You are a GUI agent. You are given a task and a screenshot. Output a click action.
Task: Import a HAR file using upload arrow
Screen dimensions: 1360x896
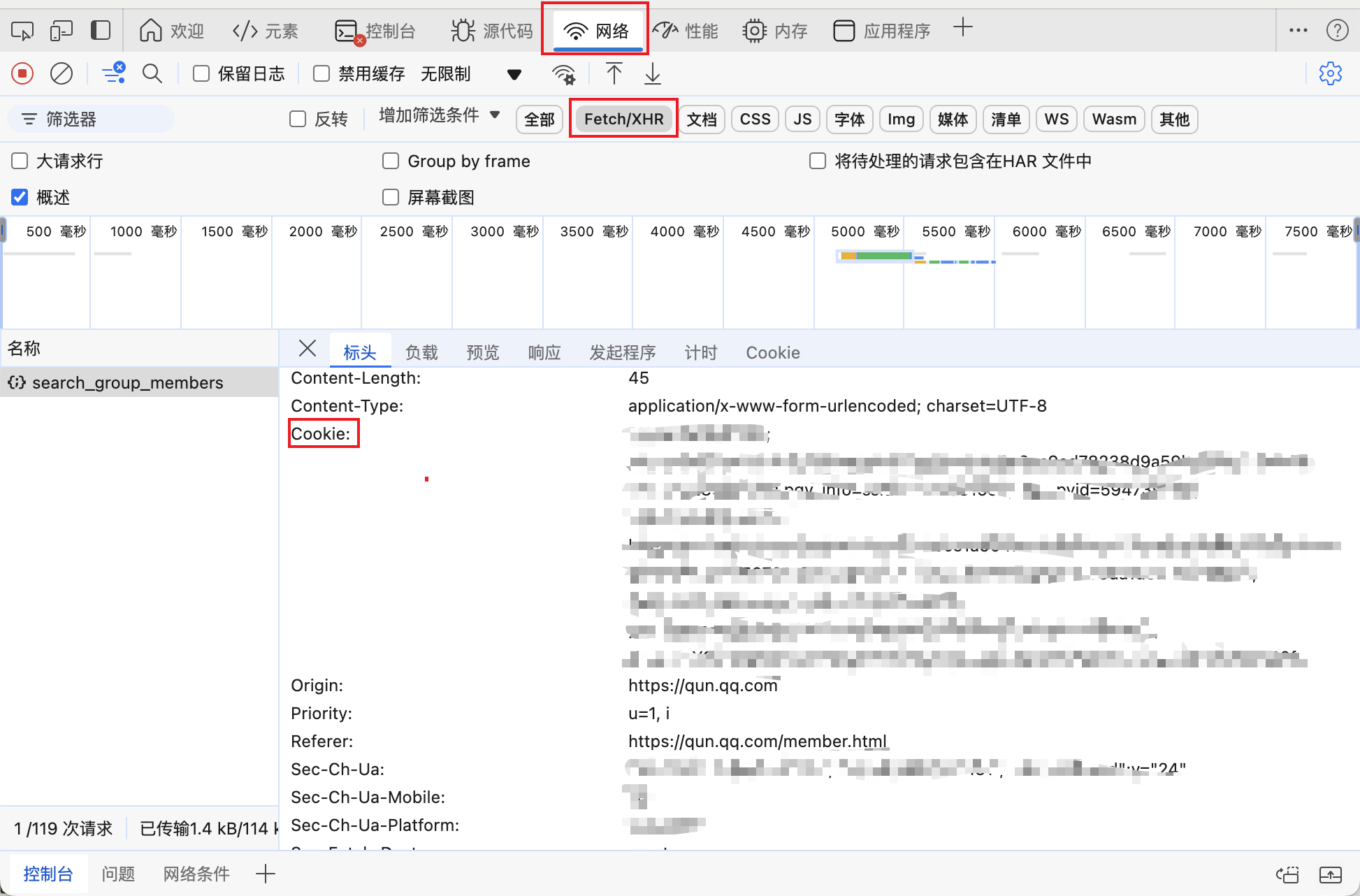[614, 73]
